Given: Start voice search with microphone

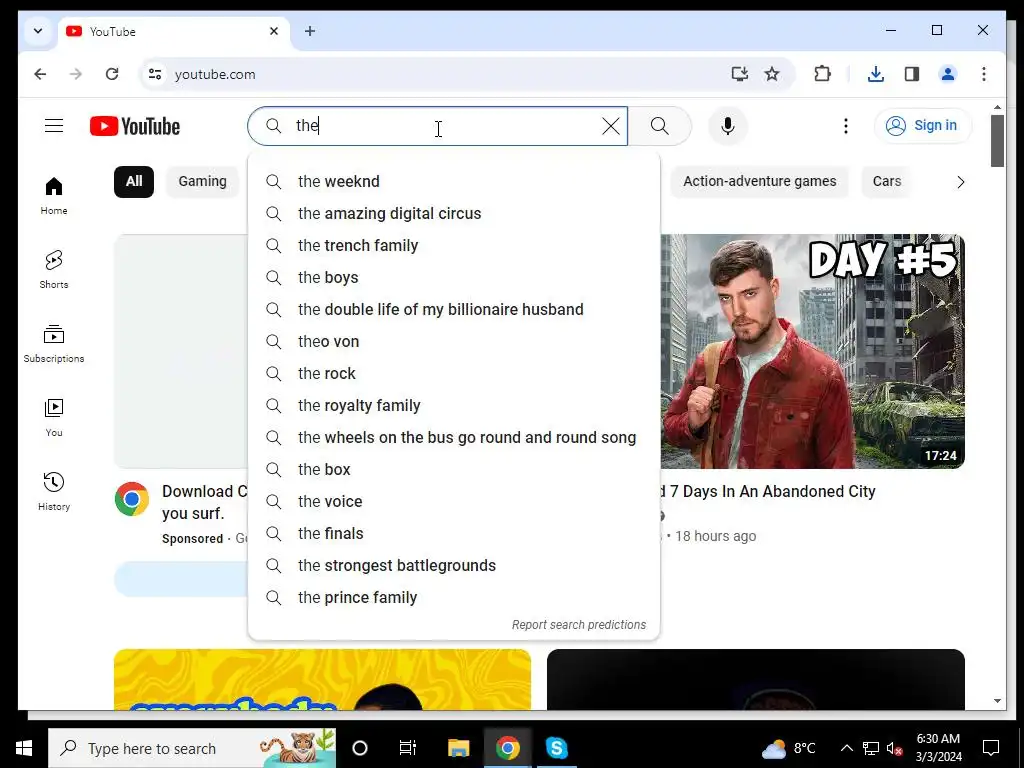Looking at the screenshot, I should pos(728,126).
